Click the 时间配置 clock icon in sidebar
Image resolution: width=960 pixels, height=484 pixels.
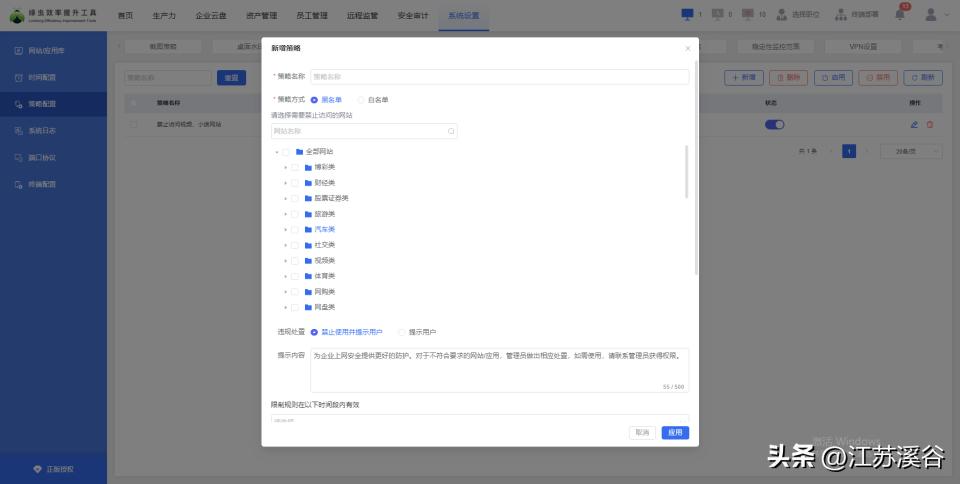19,78
